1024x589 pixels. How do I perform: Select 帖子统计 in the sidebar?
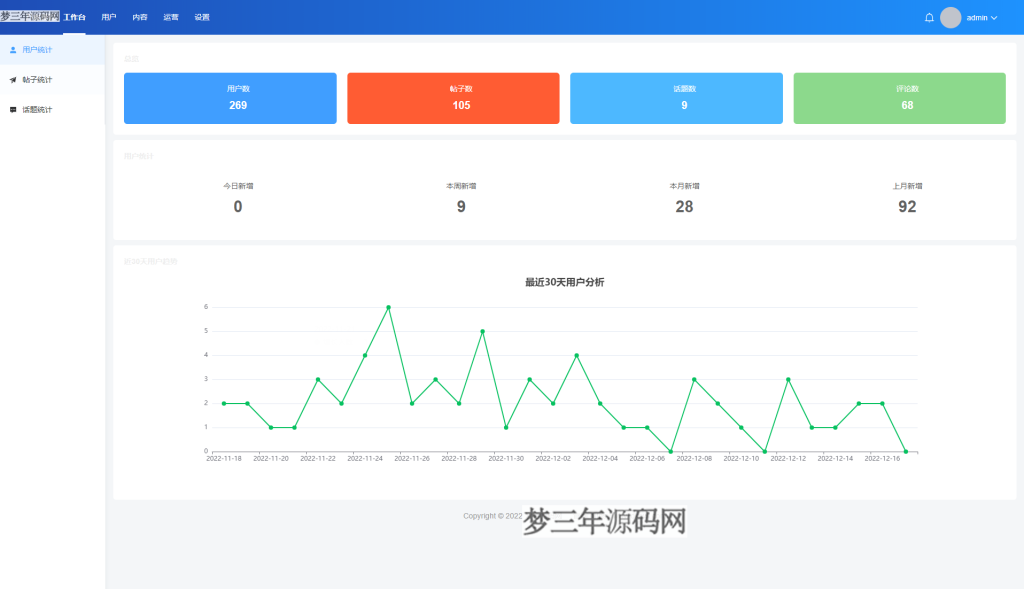[x=38, y=78]
